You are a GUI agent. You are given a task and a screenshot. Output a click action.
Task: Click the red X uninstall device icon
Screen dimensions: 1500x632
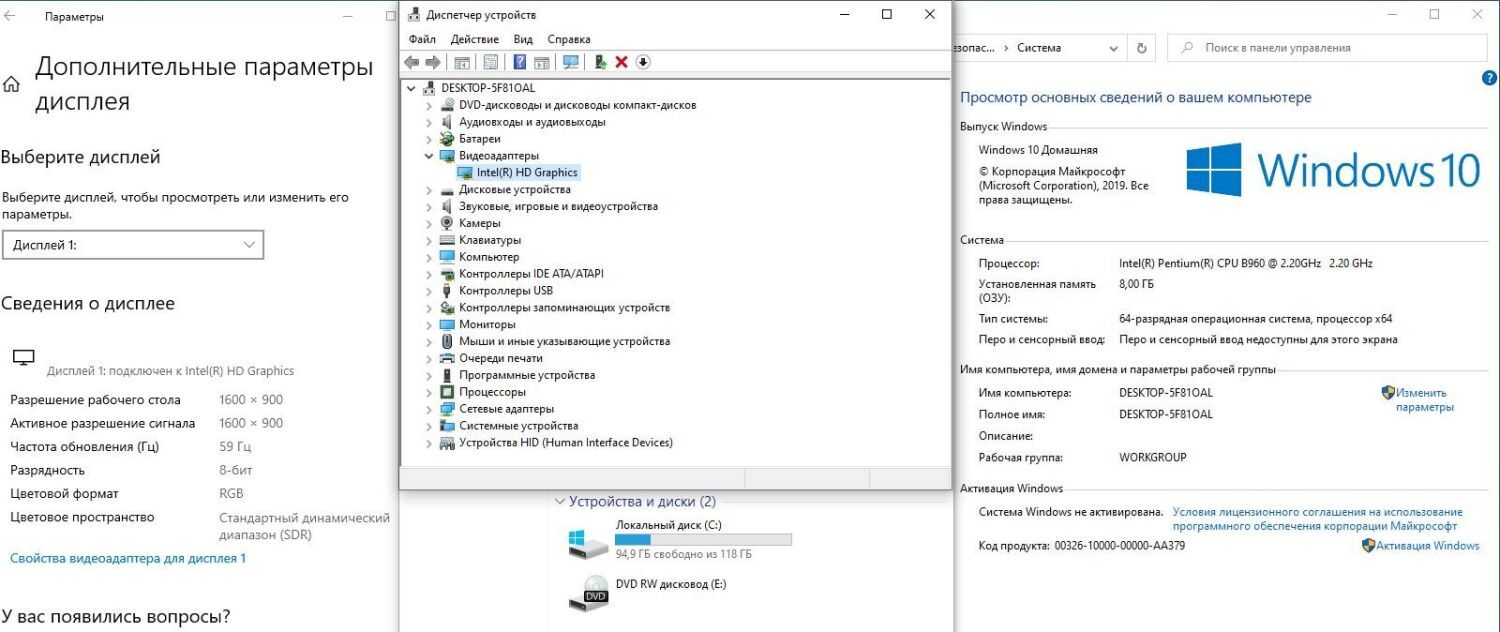621,62
